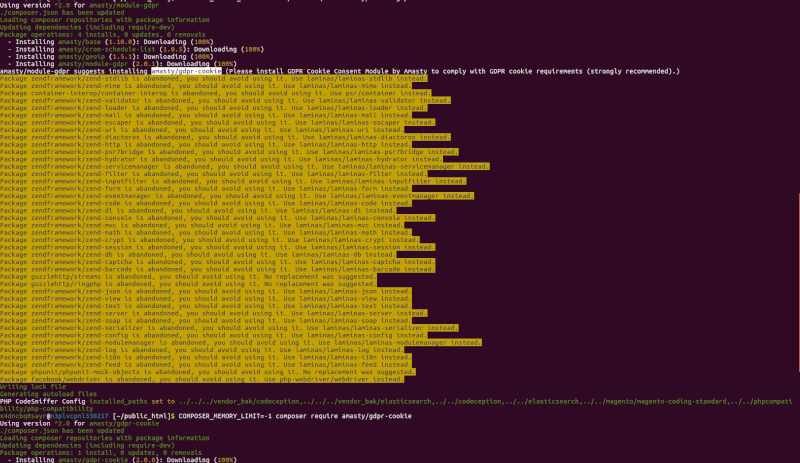Viewport: 800px width, 463px height.
Task: Click the "[~/public_html]$" shell prompt
Action: pyautogui.click(x=143, y=416)
